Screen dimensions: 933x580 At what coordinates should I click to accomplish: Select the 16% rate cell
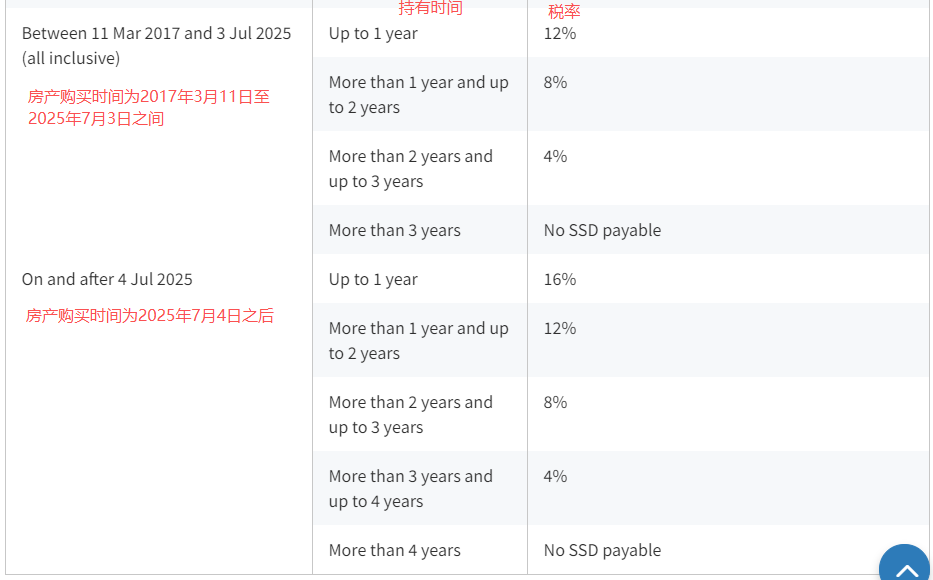coord(560,279)
